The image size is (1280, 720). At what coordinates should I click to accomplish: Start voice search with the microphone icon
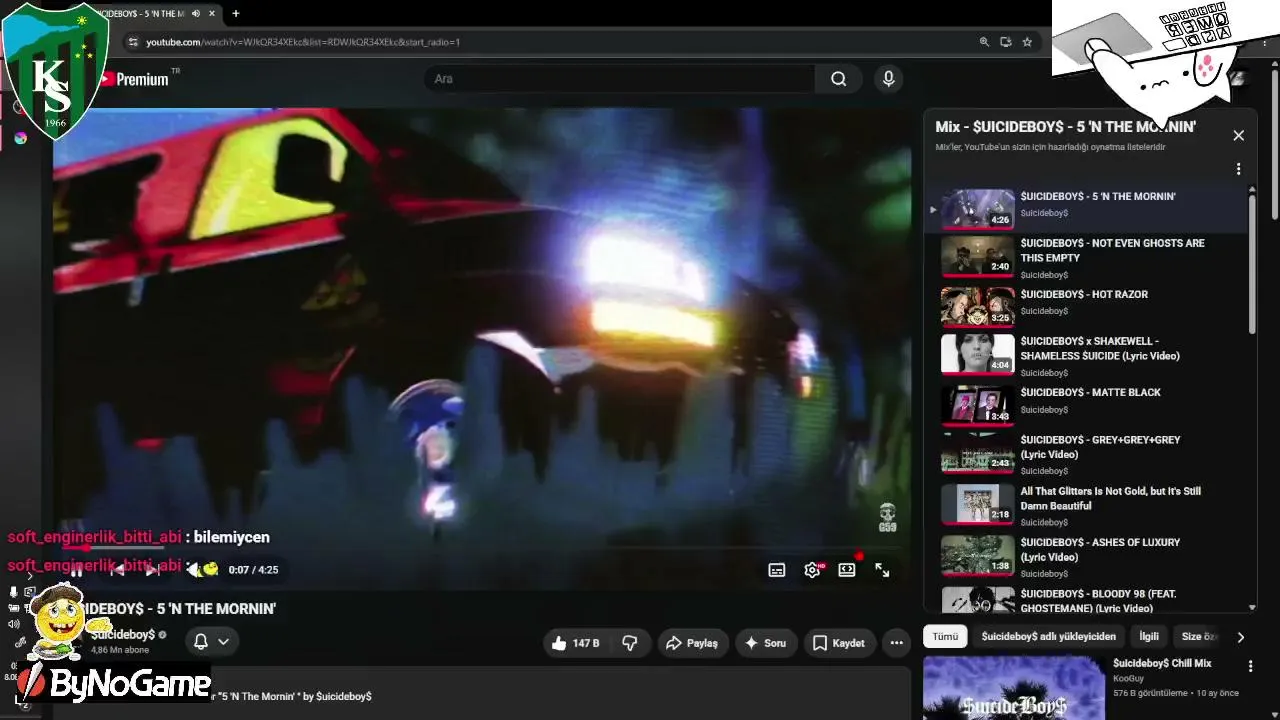(x=888, y=79)
